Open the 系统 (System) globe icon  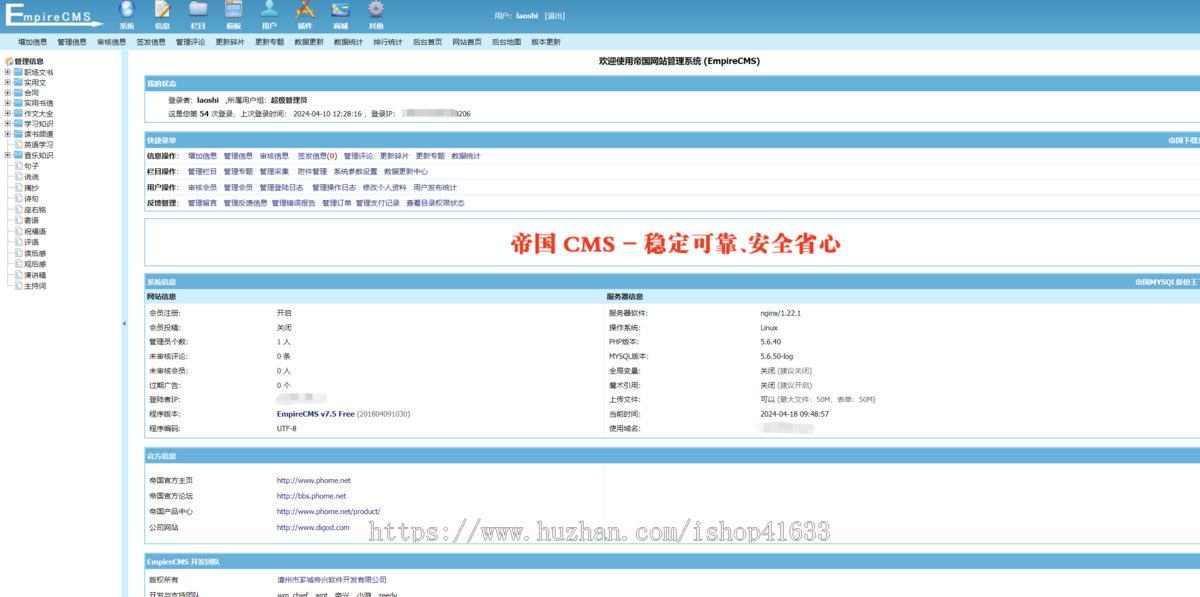click(x=126, y=10)
